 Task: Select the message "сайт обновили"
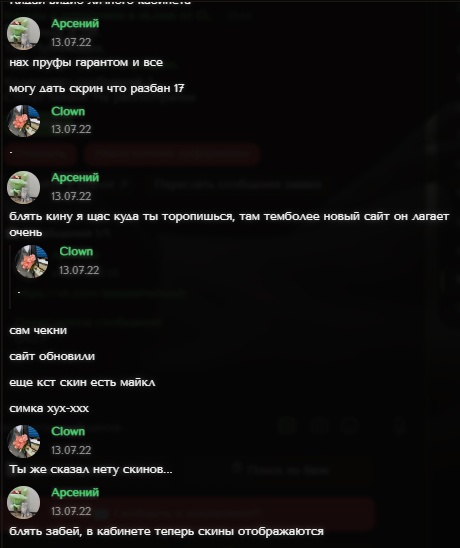[52, 356]
